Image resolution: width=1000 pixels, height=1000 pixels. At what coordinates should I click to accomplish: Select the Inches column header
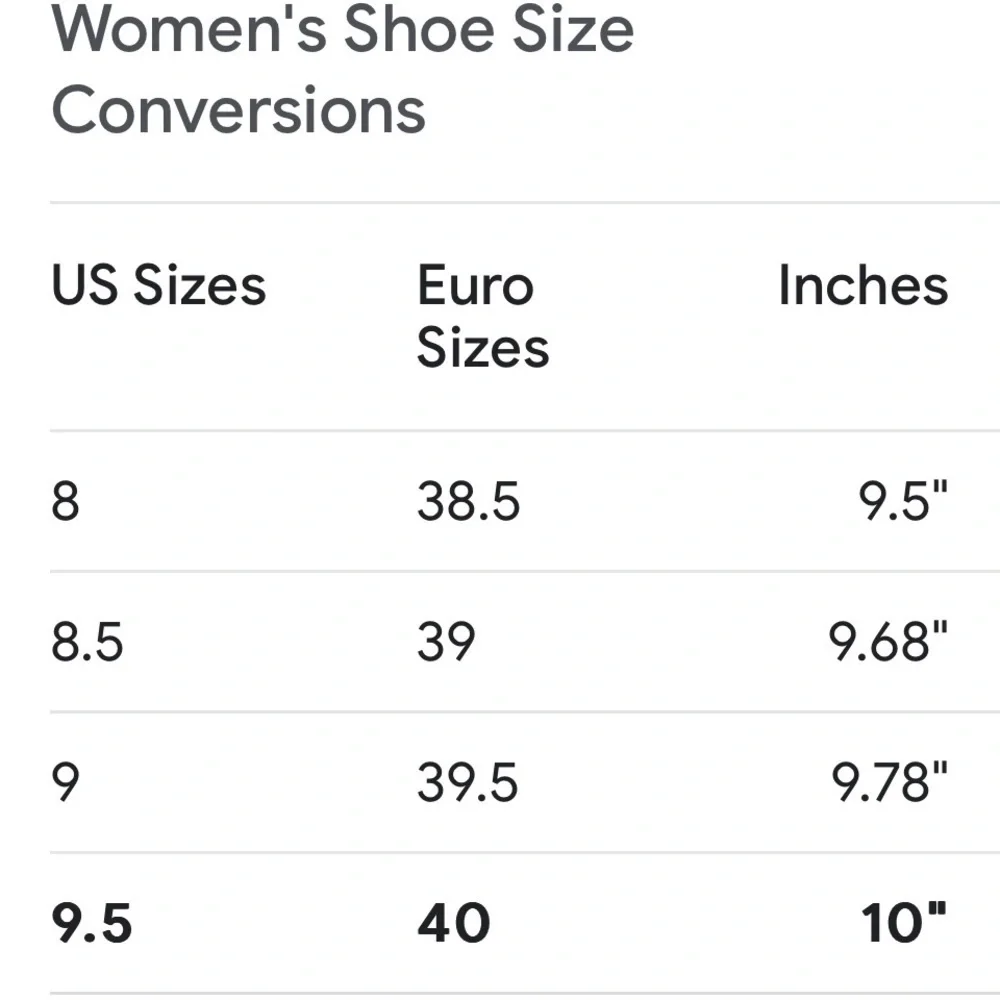[x=864, y=285]
